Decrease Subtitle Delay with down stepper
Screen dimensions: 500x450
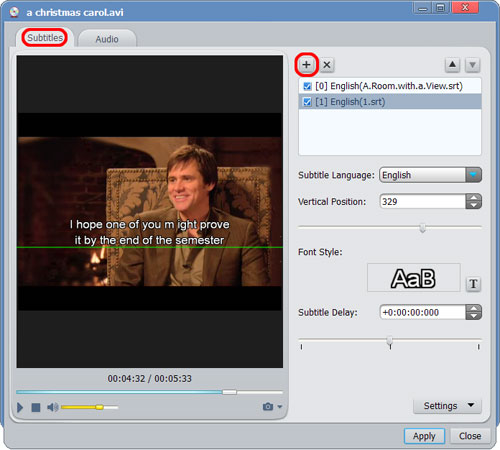coord(474,316)
